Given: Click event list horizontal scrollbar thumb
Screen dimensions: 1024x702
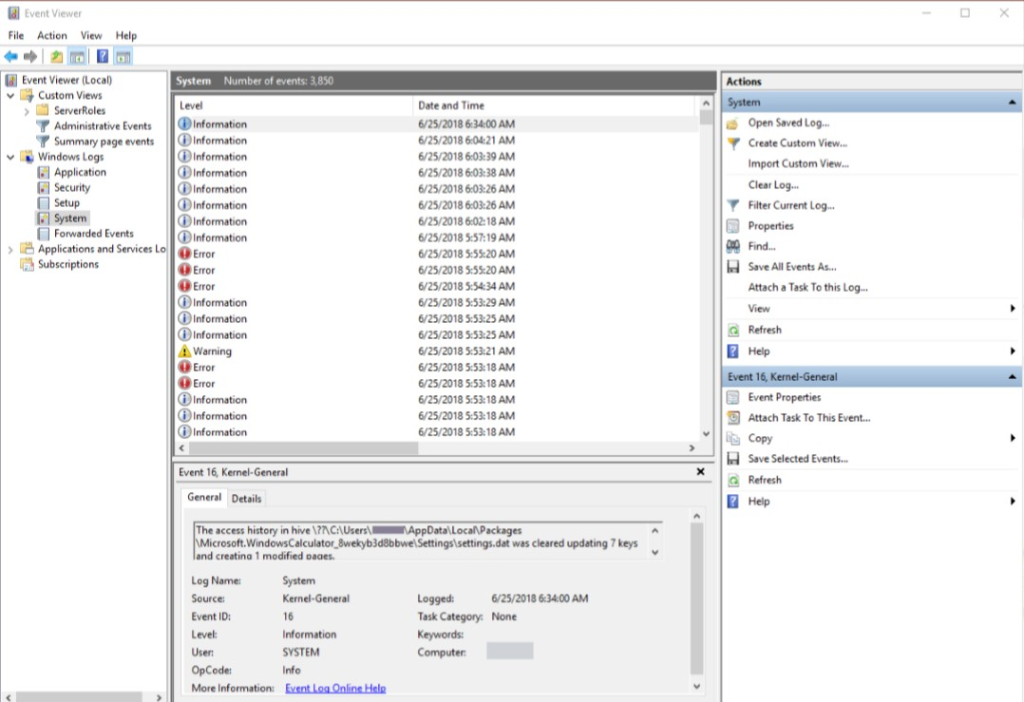Looking at the screenshot, I should [x=303, y=448].
